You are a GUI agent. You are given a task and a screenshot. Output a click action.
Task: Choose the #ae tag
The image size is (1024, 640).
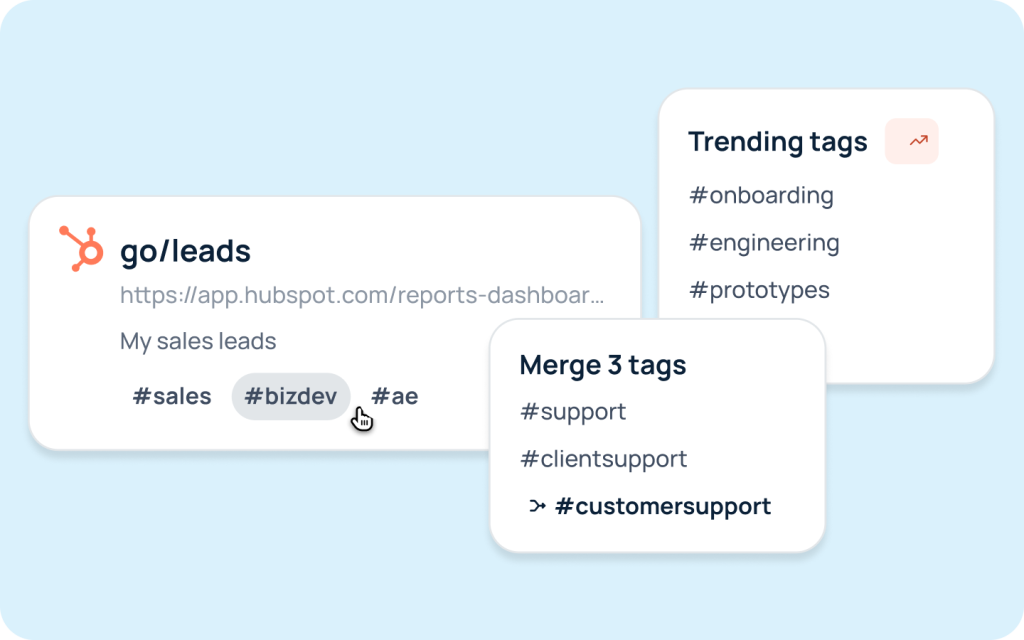click(x=395, y=396)
